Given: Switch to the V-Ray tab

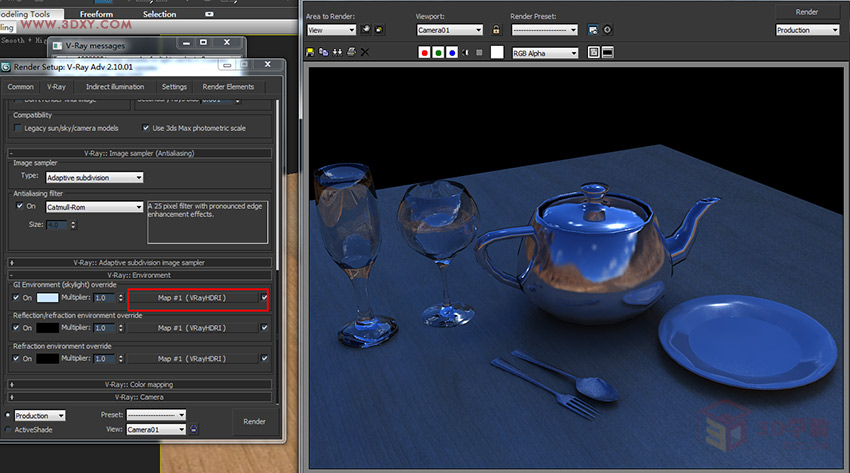Looking at the screenshot, I should point(56,87).
